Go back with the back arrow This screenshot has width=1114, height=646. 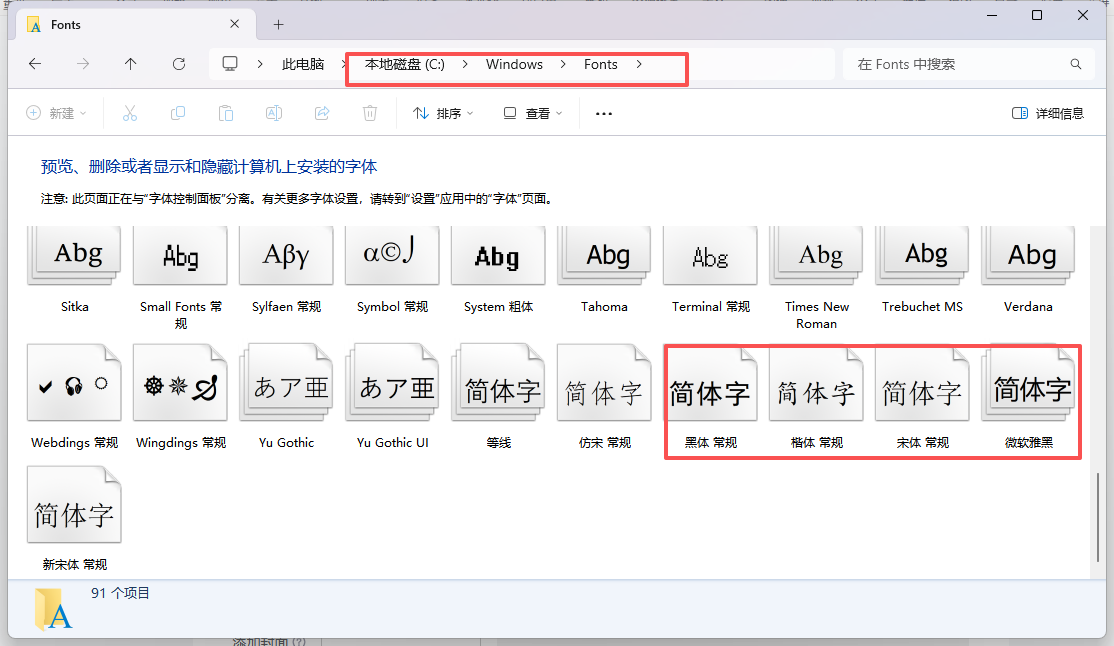[35, 64]
